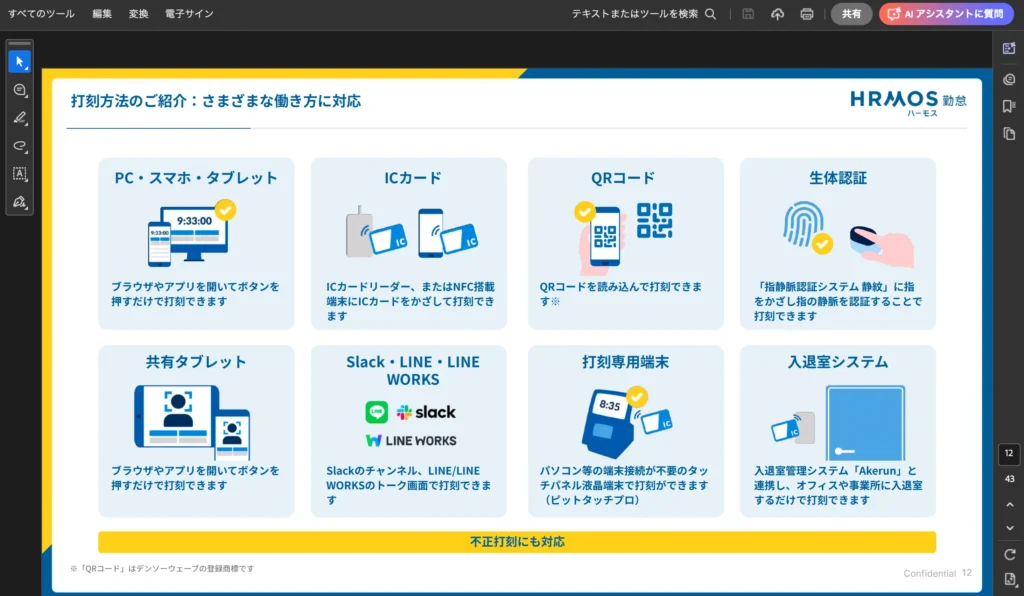
Task: Select the text box tool
Action: pos(19,174)
